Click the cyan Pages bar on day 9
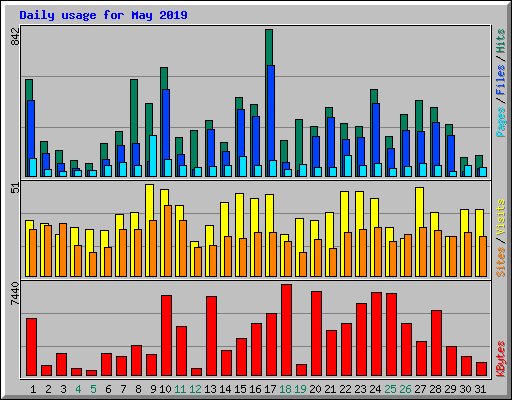The height and width of the screenshot is (400, 512). point(153,156)
